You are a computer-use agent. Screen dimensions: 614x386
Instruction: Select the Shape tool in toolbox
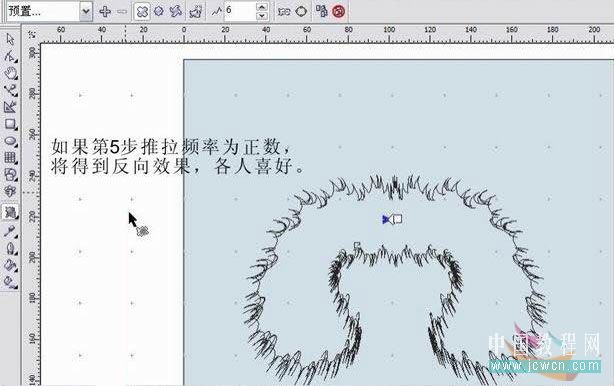[x=10, y=56]
